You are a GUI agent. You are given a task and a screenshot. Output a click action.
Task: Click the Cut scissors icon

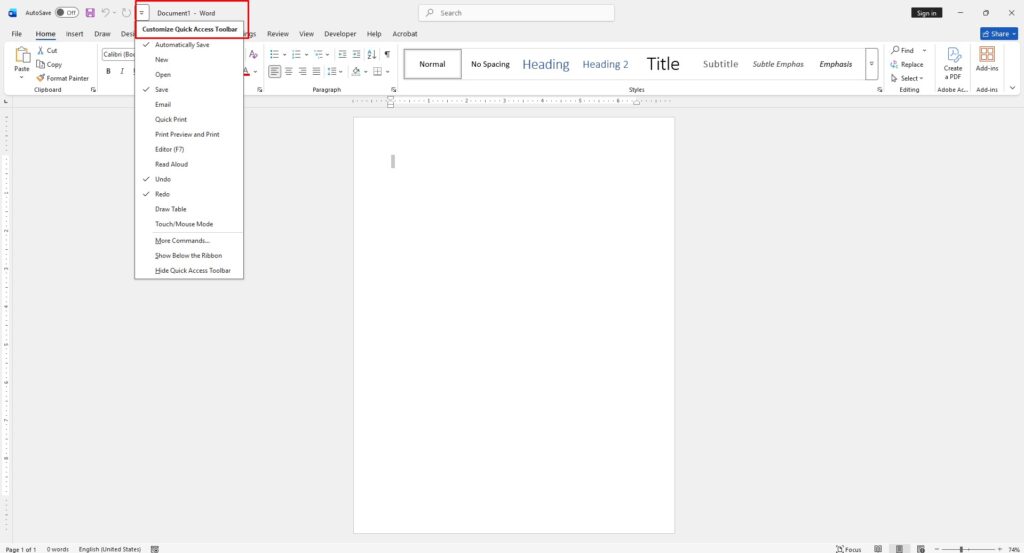point(40,50)
